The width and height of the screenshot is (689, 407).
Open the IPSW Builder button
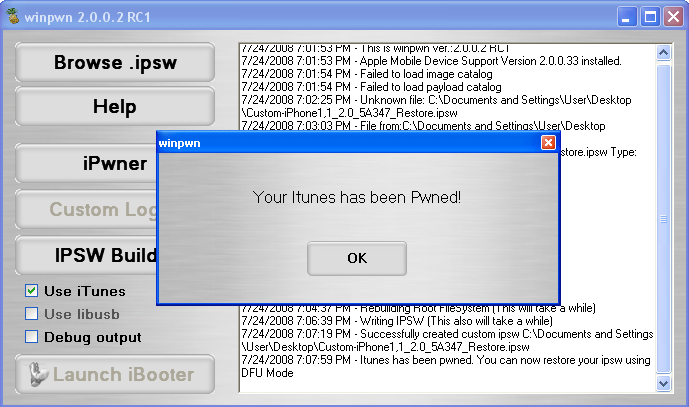coord(87,255)
